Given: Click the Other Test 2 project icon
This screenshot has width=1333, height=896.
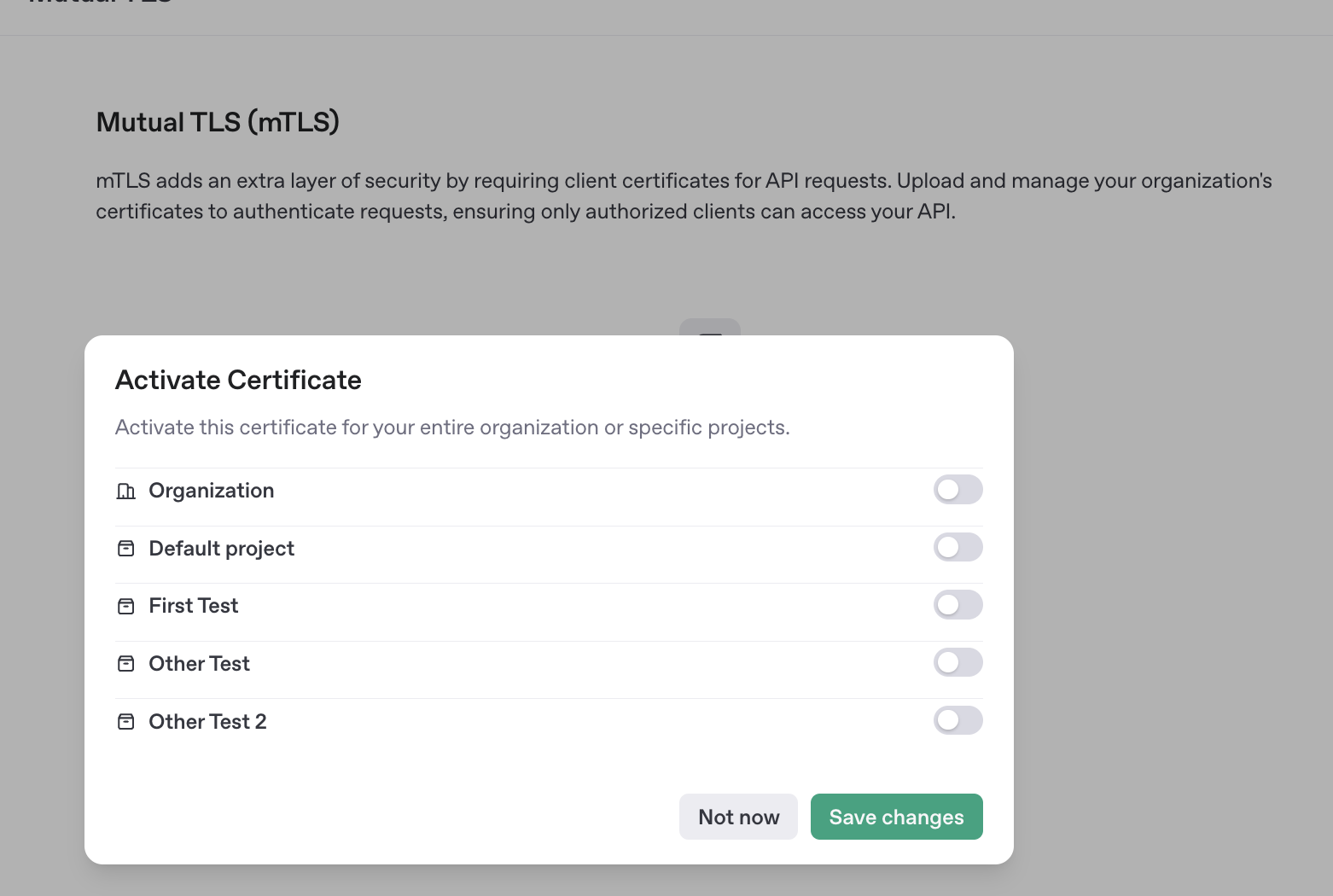Looking at the screenshot, I should pos(125,722).
